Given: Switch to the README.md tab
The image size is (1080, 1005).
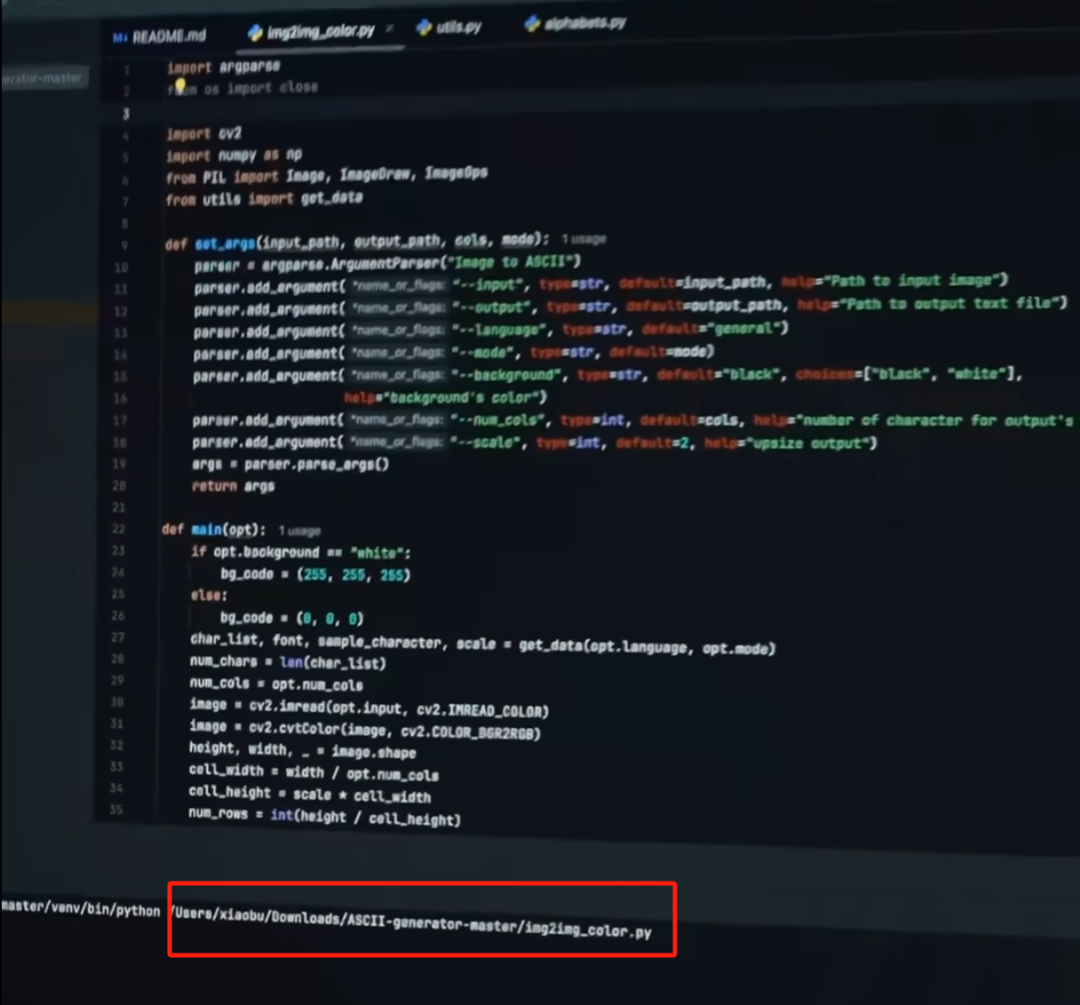Looking at the screenshot, I should click(168, 35).
